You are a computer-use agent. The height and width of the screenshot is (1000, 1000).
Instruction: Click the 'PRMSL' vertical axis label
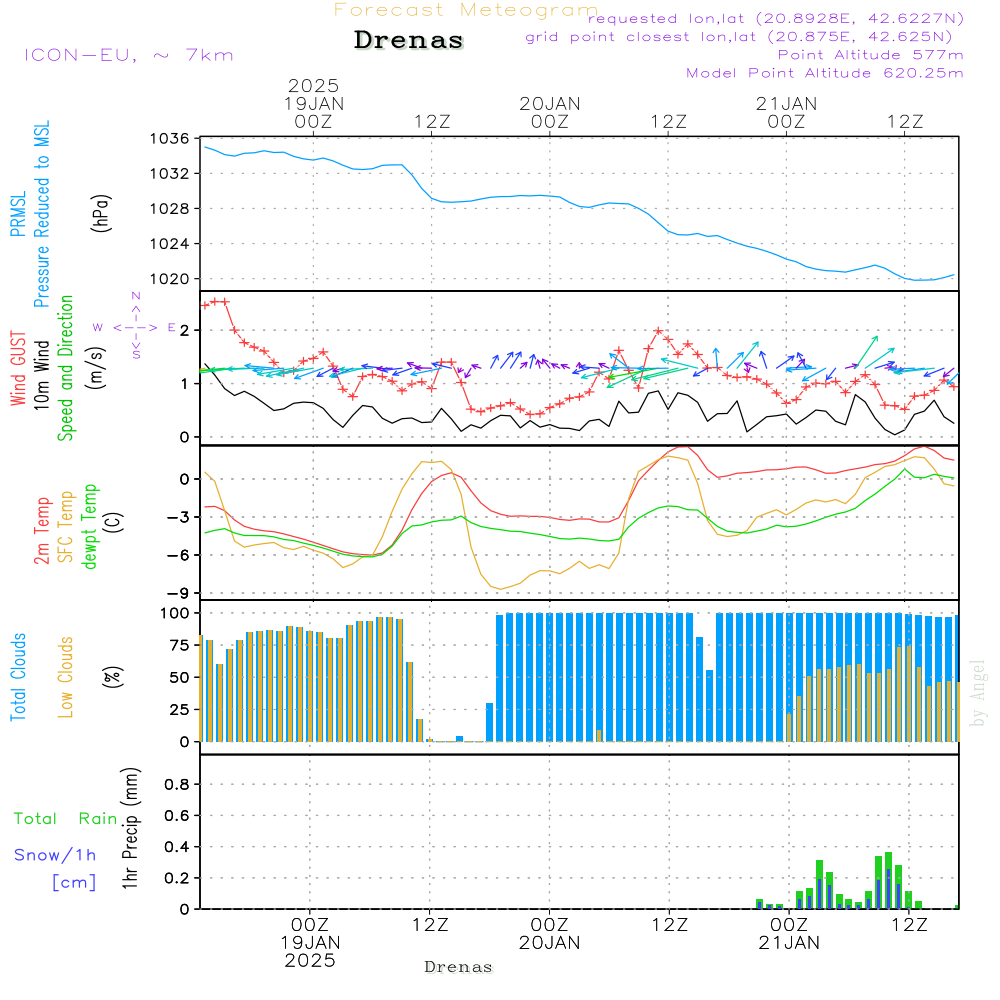(18, 214)
